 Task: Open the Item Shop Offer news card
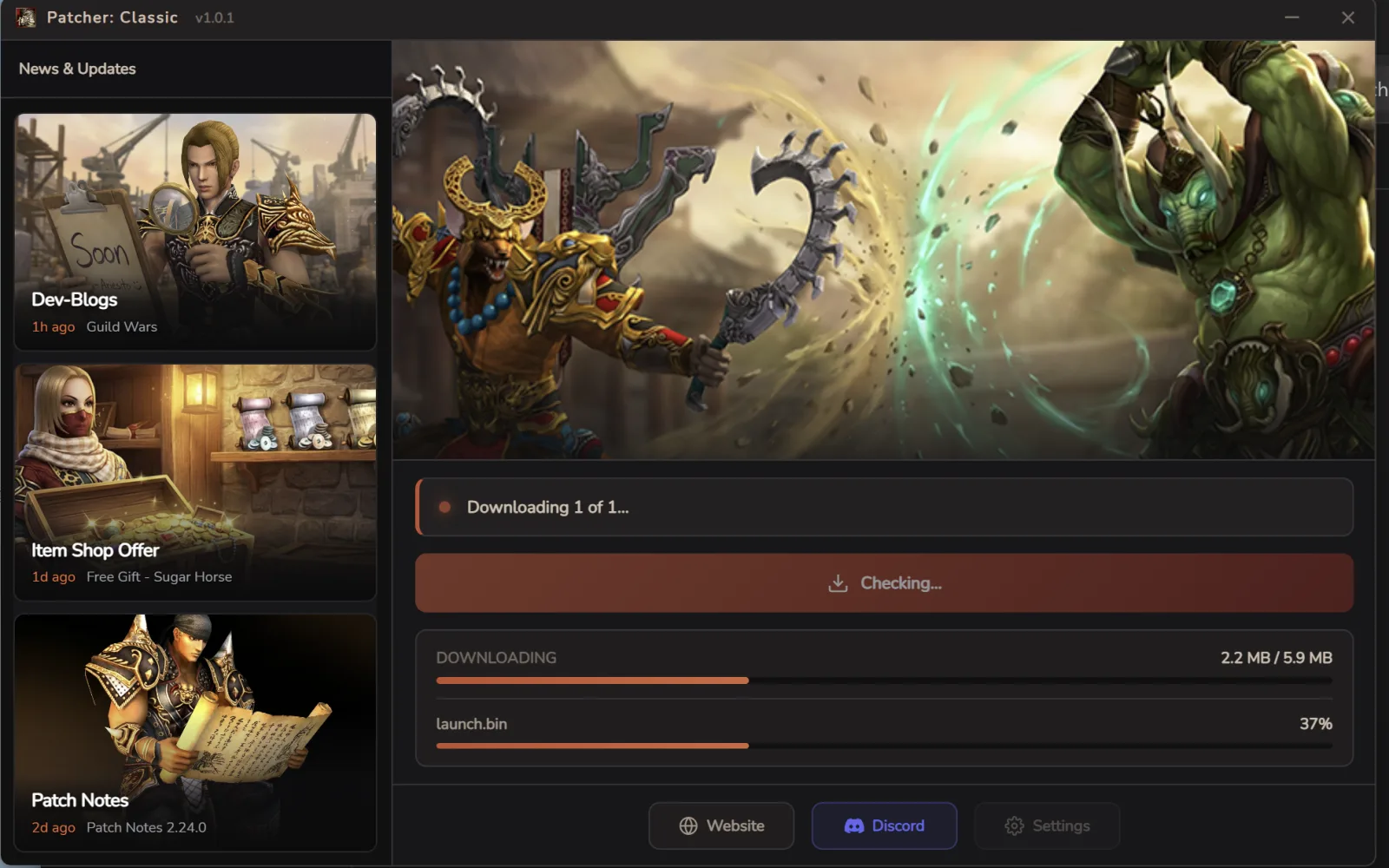click(x=195, y=483)
